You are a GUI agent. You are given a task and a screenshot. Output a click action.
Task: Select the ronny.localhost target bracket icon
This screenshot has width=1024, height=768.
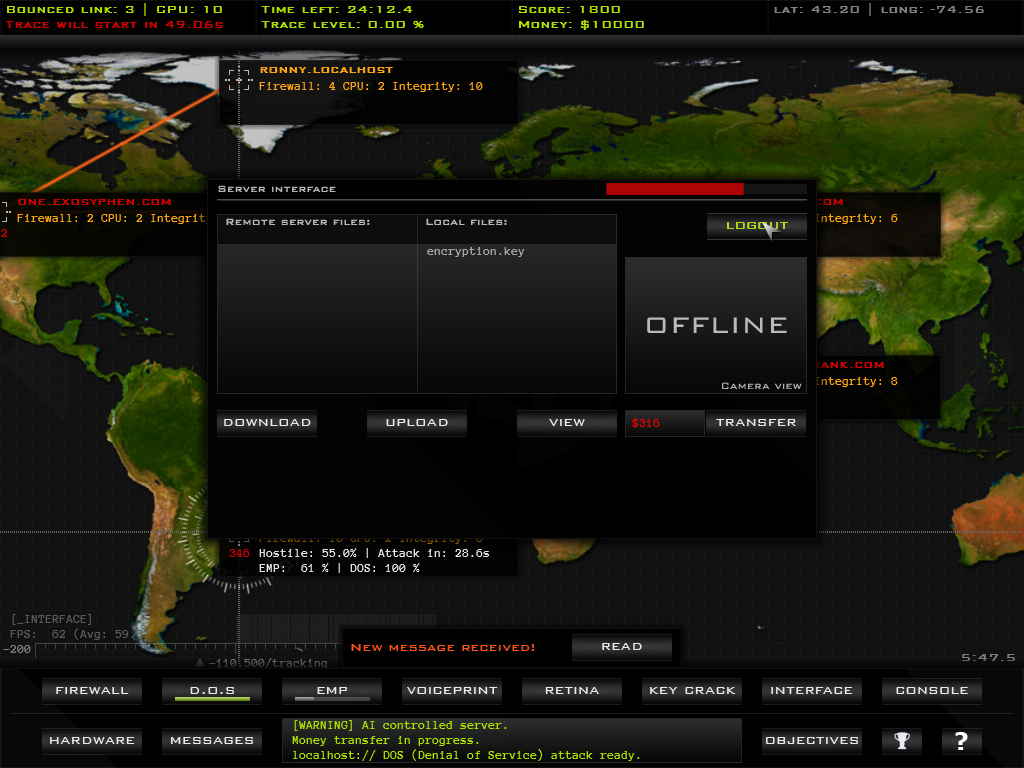point(238,79)
